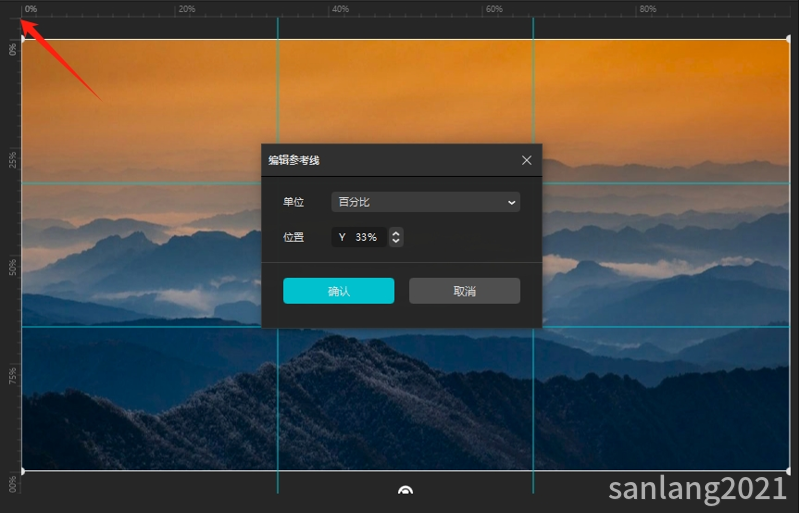Decrease position value with the down arrow

click(396, 242)
